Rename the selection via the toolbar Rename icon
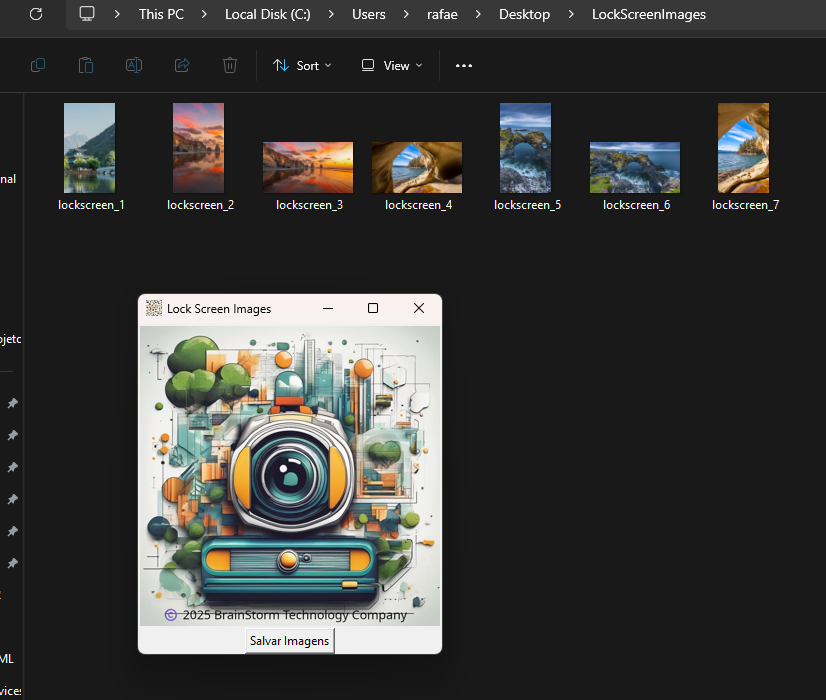This screenshot has width=826, height=700. (x=134, y=65)
